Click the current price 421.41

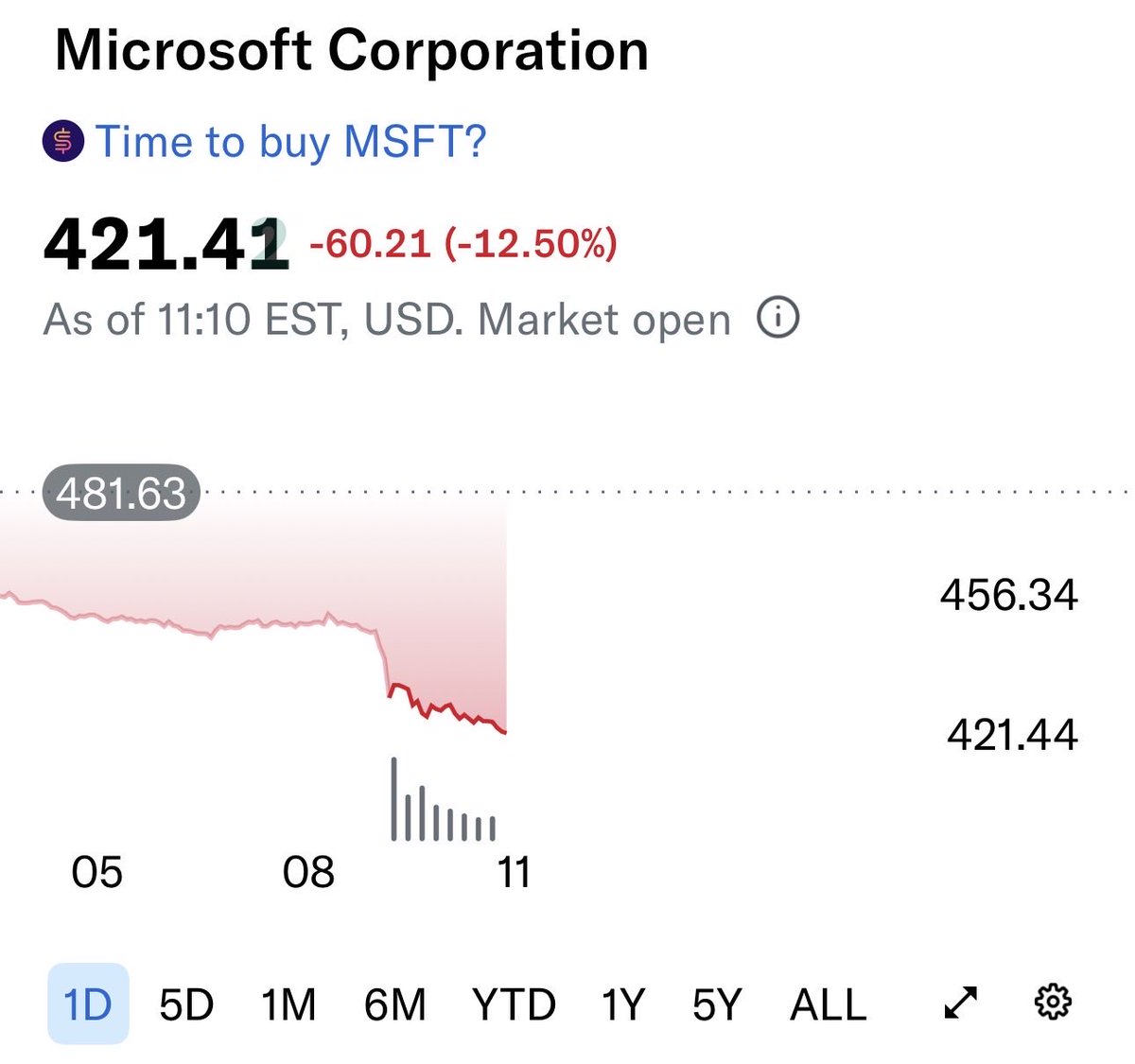tap(166, 245)
